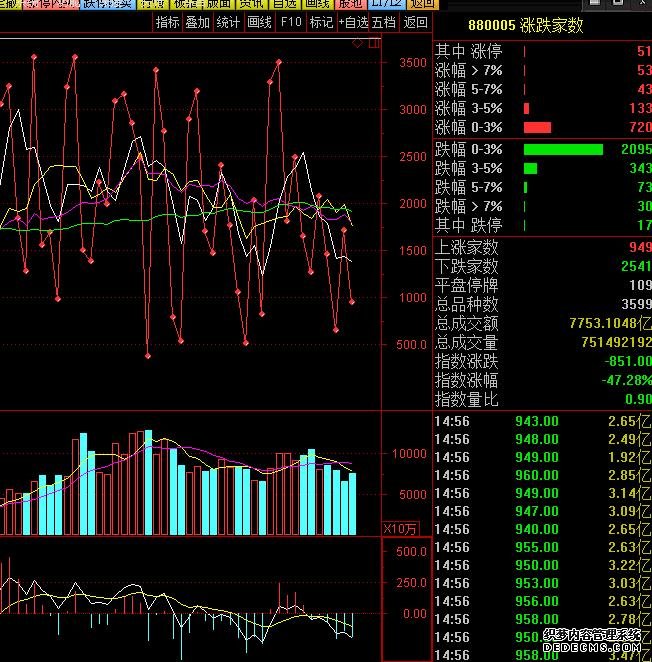Click the 其中 涨停 row

point(543,51)
